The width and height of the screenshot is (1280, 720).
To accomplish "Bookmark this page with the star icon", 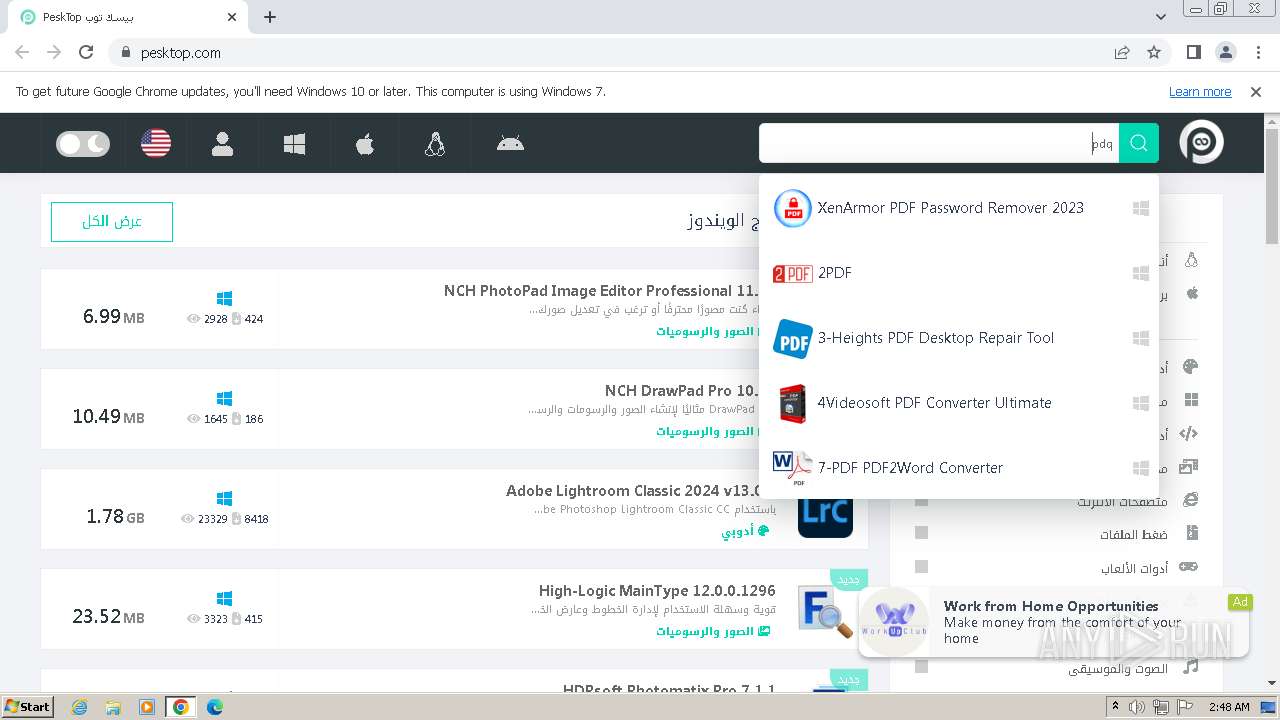I will (1154, 53).
